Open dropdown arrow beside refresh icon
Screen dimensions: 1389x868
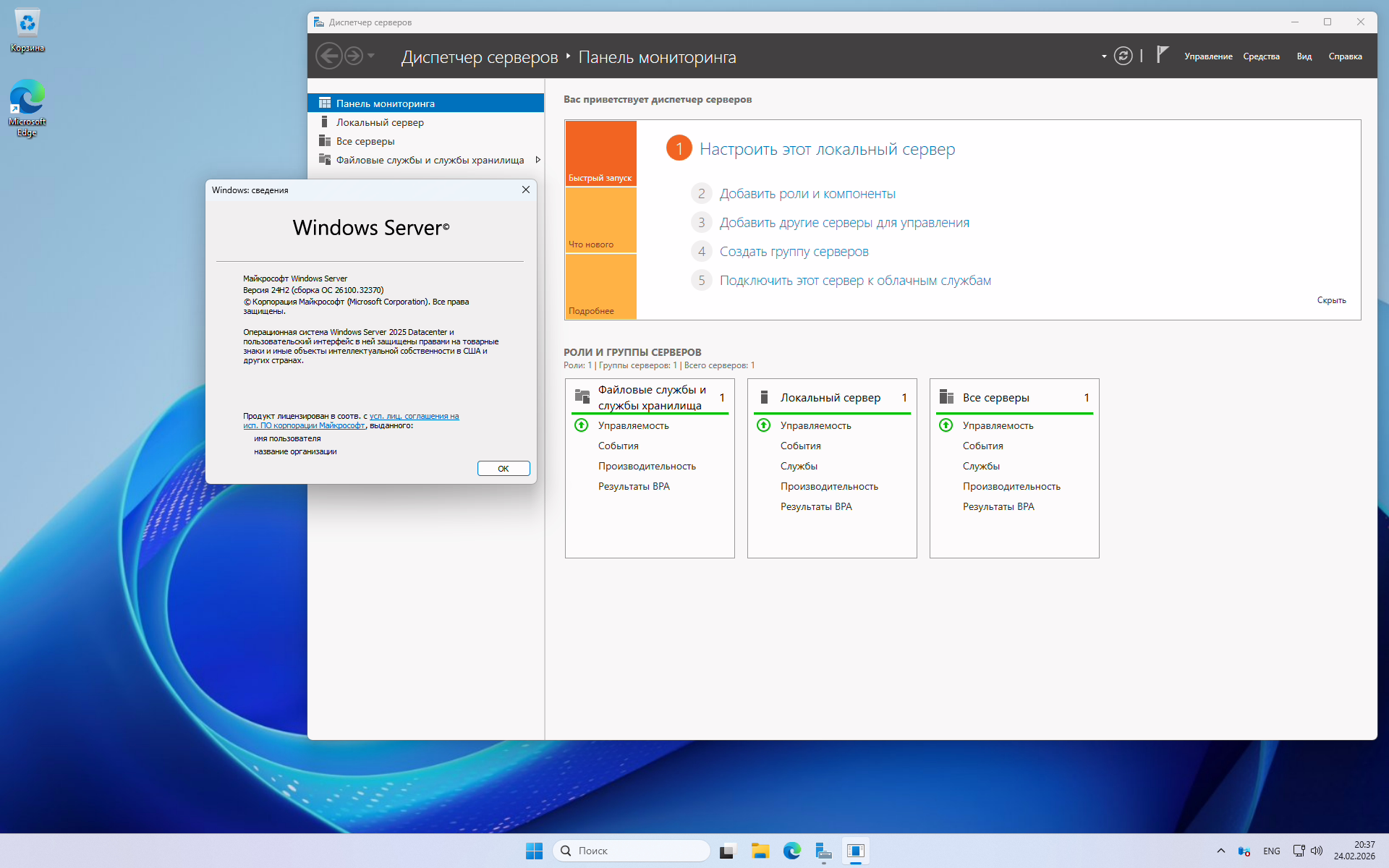tap(1104, 56)
